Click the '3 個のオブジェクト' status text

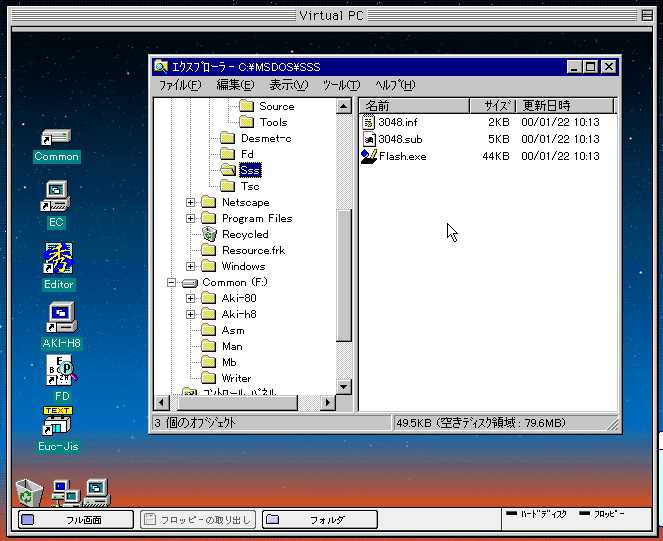(195, 423)
